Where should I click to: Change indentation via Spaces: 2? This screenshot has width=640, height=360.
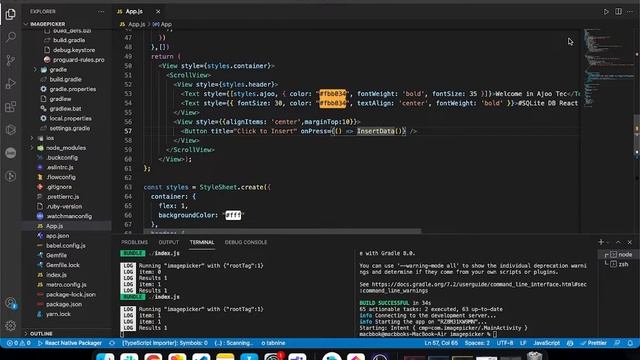click(477, 343)
